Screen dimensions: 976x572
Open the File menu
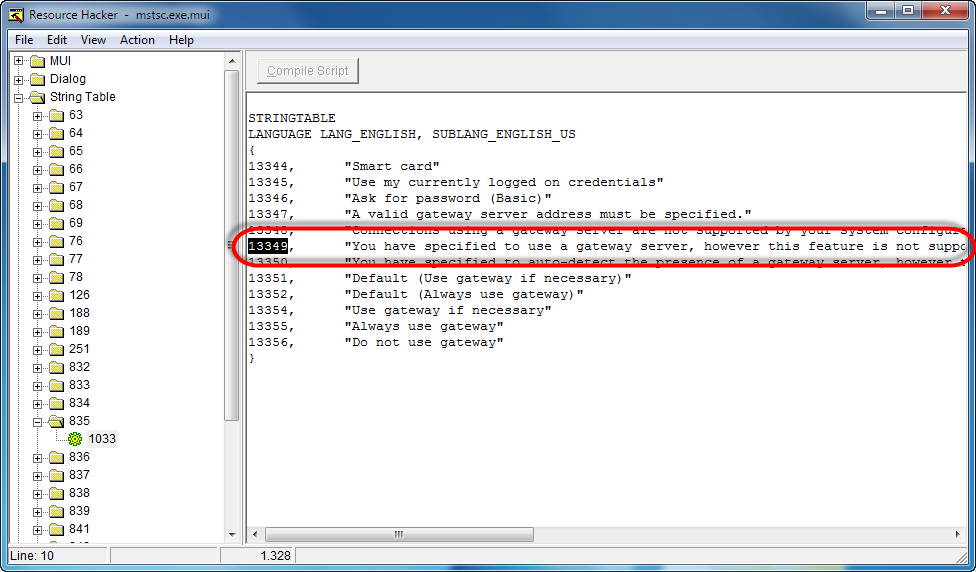(x=24, y=40)
